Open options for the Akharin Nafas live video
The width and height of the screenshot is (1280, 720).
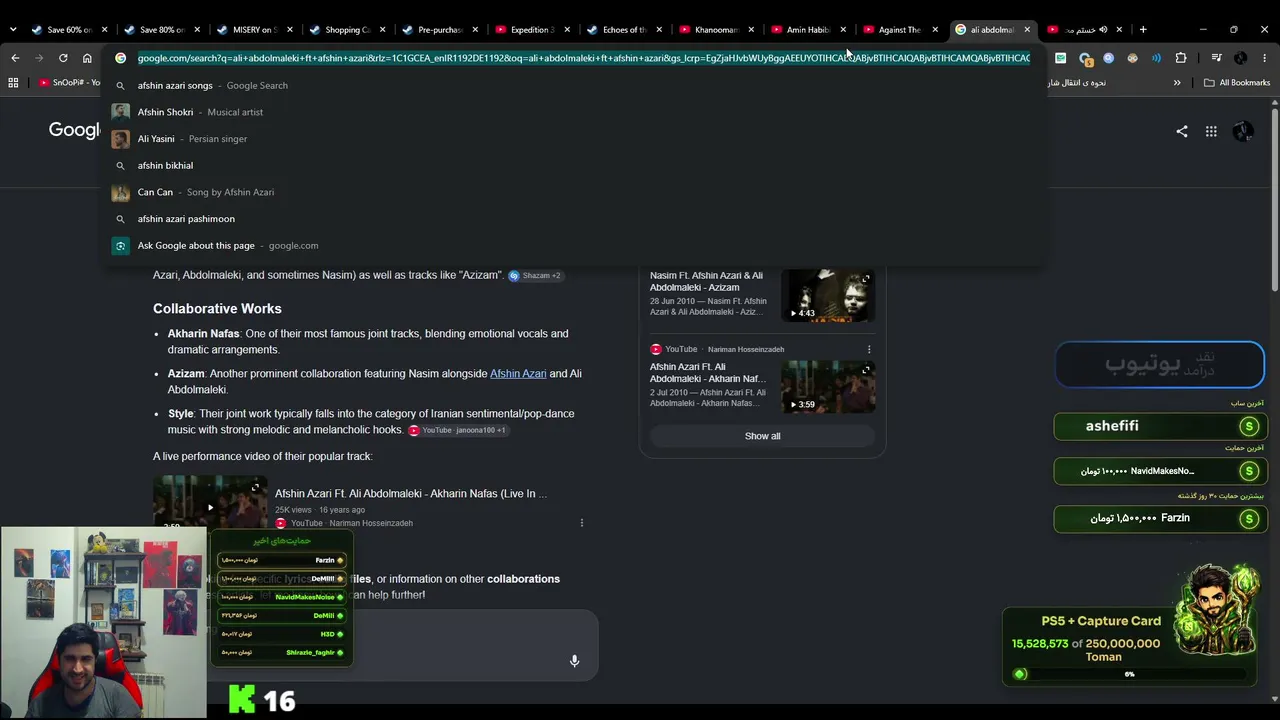pos(581,523)
